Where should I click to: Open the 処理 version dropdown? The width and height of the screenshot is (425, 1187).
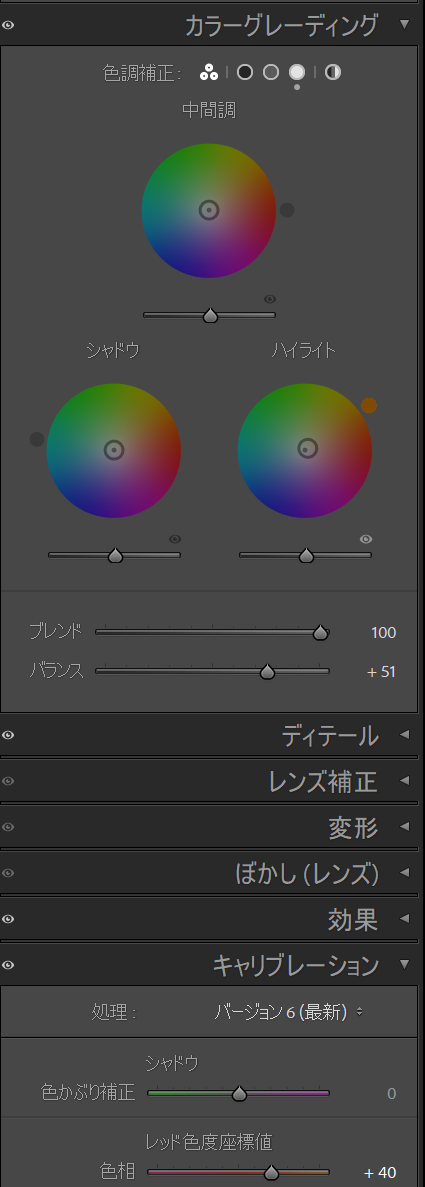288,1011
